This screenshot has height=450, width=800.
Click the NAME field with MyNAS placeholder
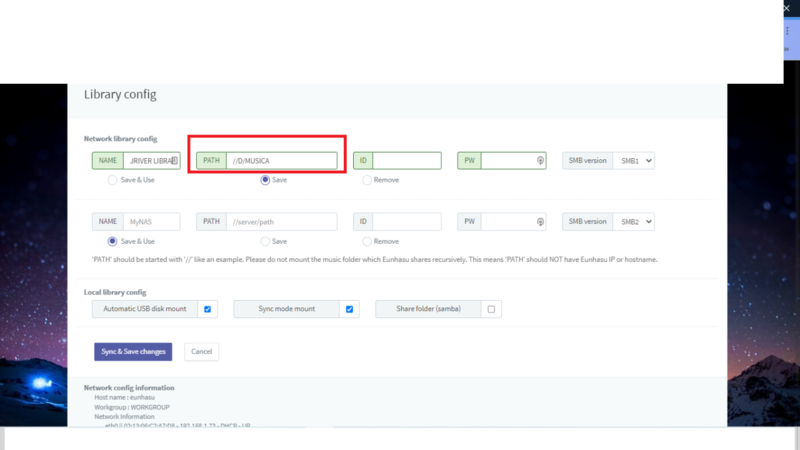pyautogui.click(x=152, y=222)
